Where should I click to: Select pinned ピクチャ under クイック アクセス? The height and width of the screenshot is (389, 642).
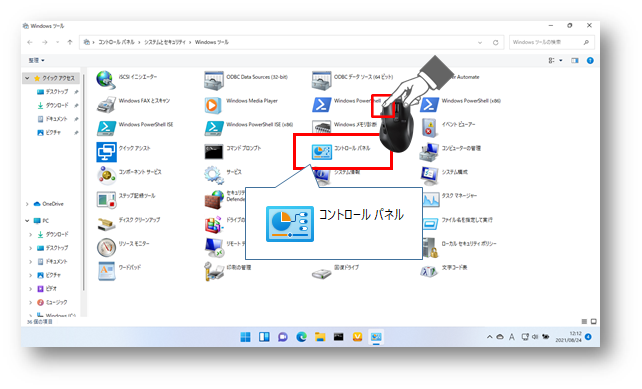pyautogui.click(x=49, y=133)
